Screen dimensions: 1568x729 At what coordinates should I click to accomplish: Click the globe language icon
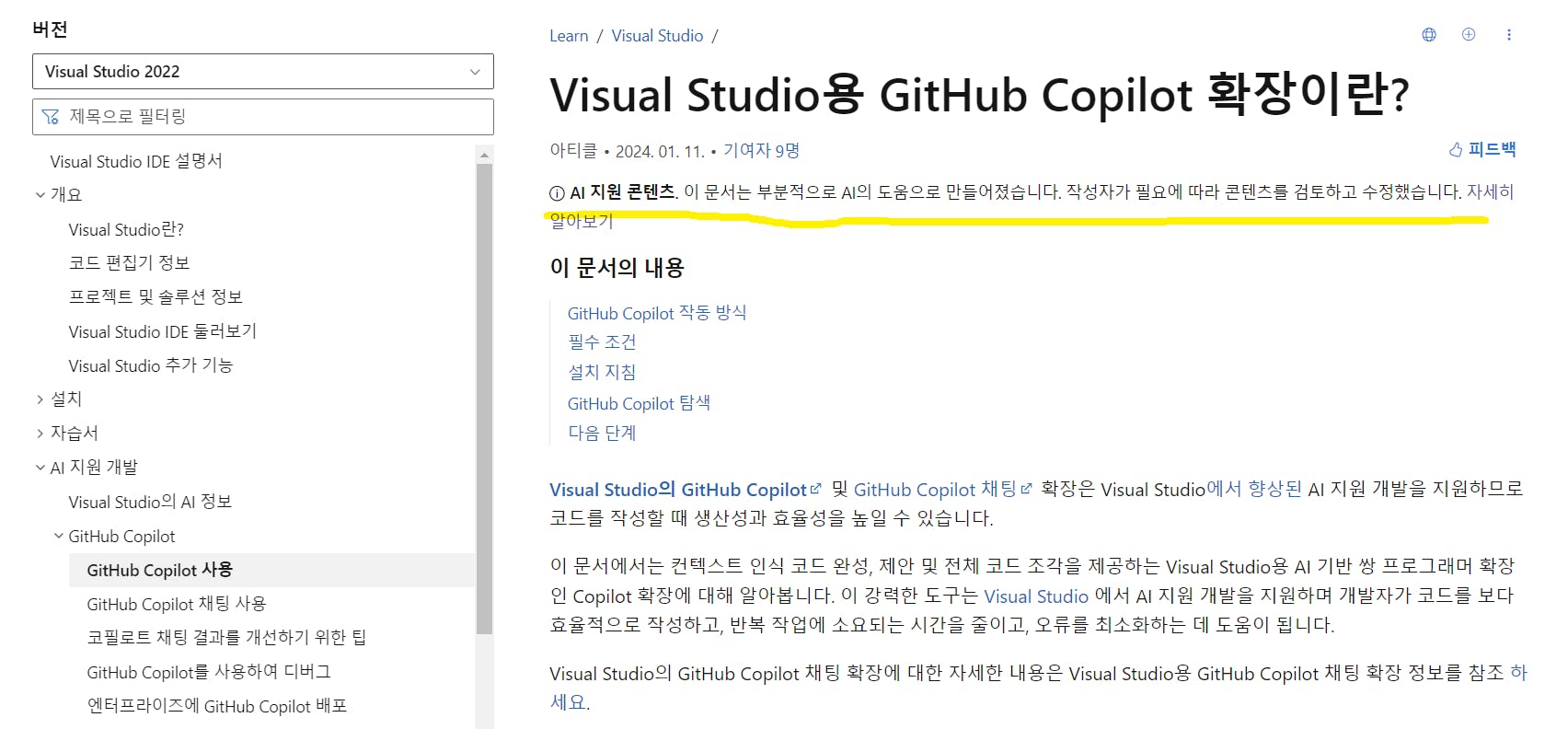pyautogui.click(x=1429, y=35)
